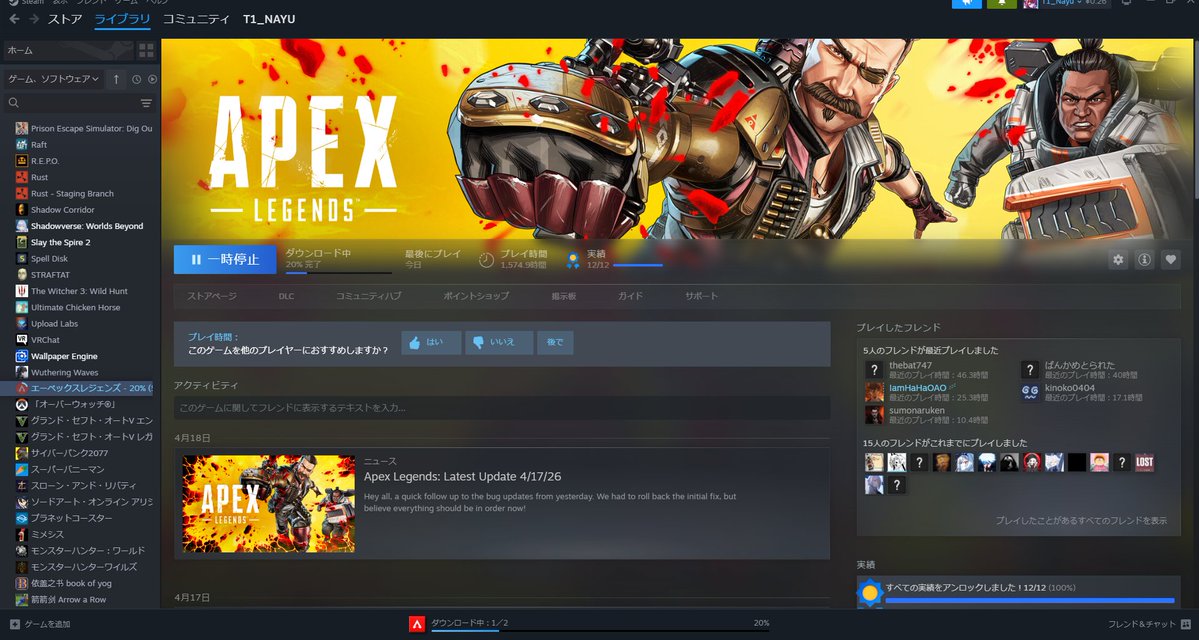Open ゲーム、ソフトウェア filter dropdown
The image size is (1199, 640).
(54, 79)
